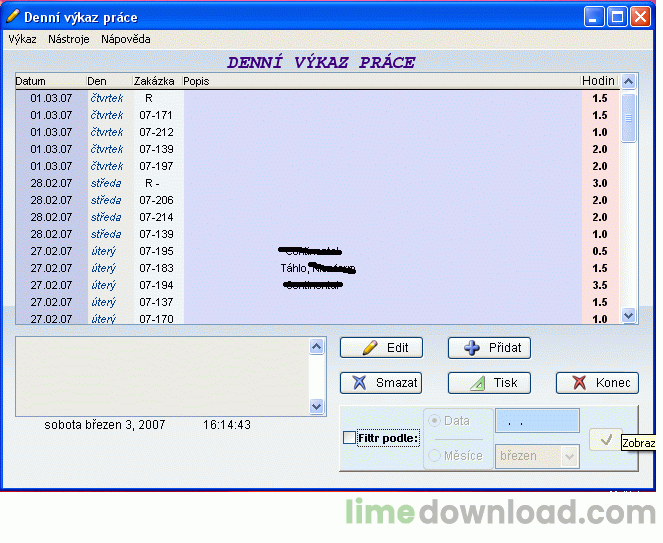Enable the Filtr podle checkbox

pyautogui.click(x=349, y=438)
